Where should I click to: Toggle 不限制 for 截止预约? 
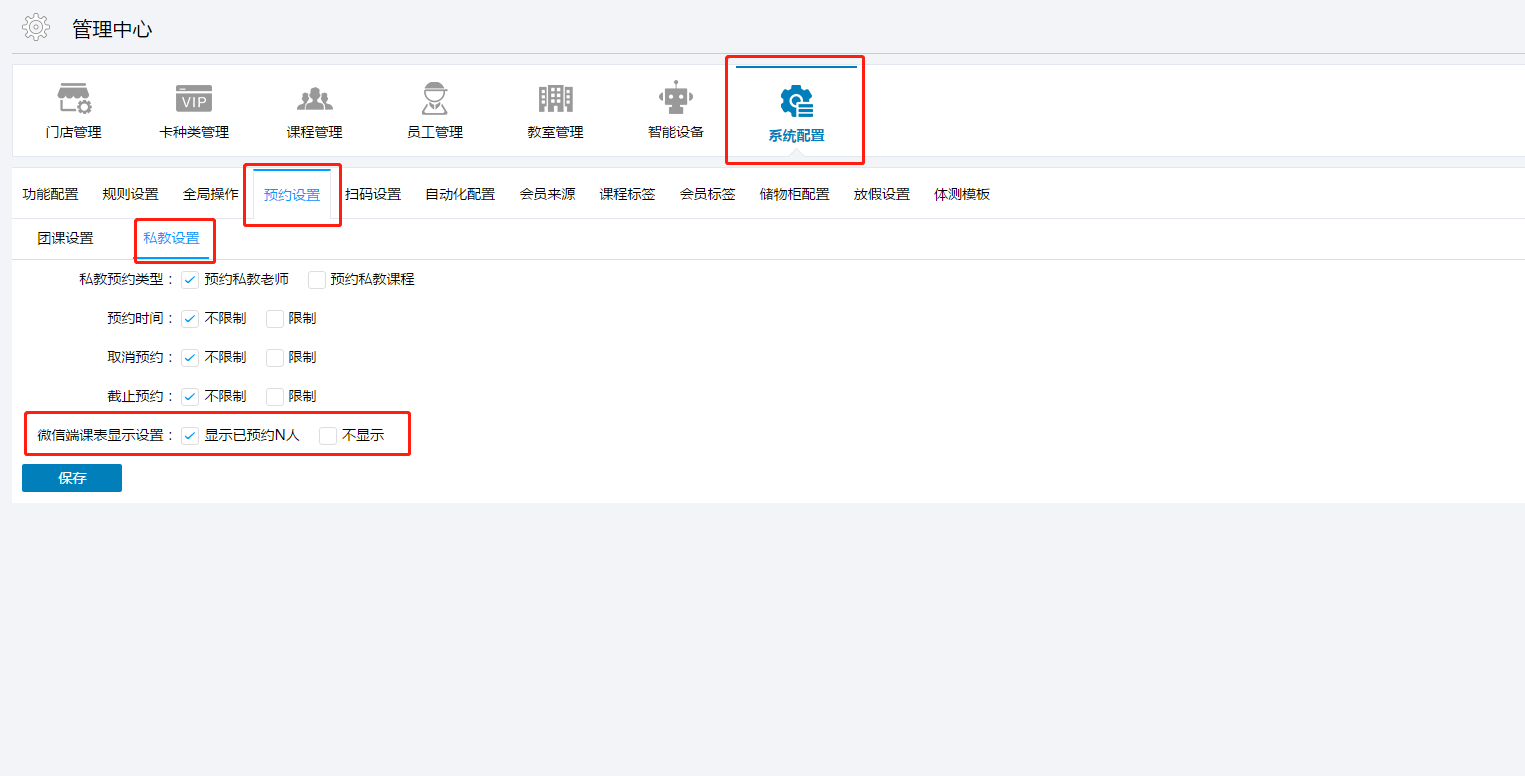pyautogui.click(x=190, y=397)
